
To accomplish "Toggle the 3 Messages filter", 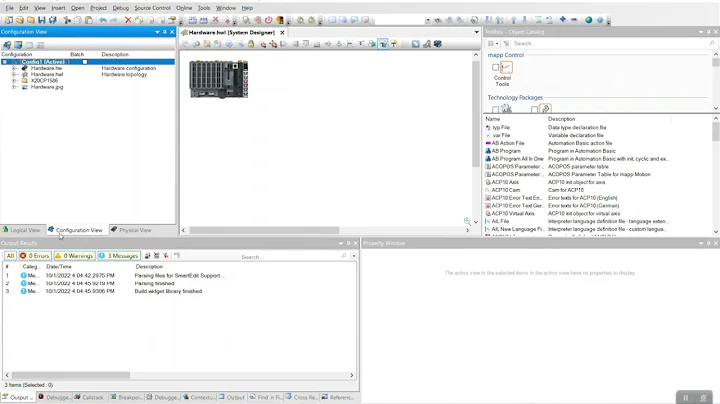I will (118, 256).
